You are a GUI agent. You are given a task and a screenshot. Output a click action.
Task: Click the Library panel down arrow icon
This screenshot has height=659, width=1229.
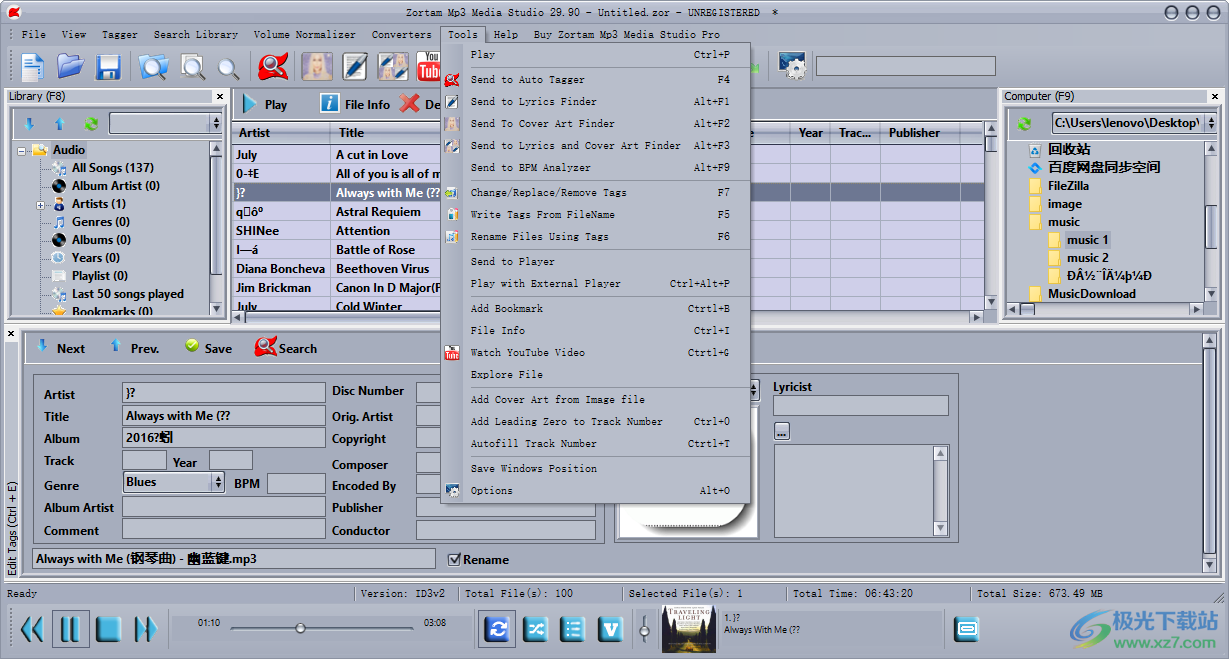[x=29, y=124]
